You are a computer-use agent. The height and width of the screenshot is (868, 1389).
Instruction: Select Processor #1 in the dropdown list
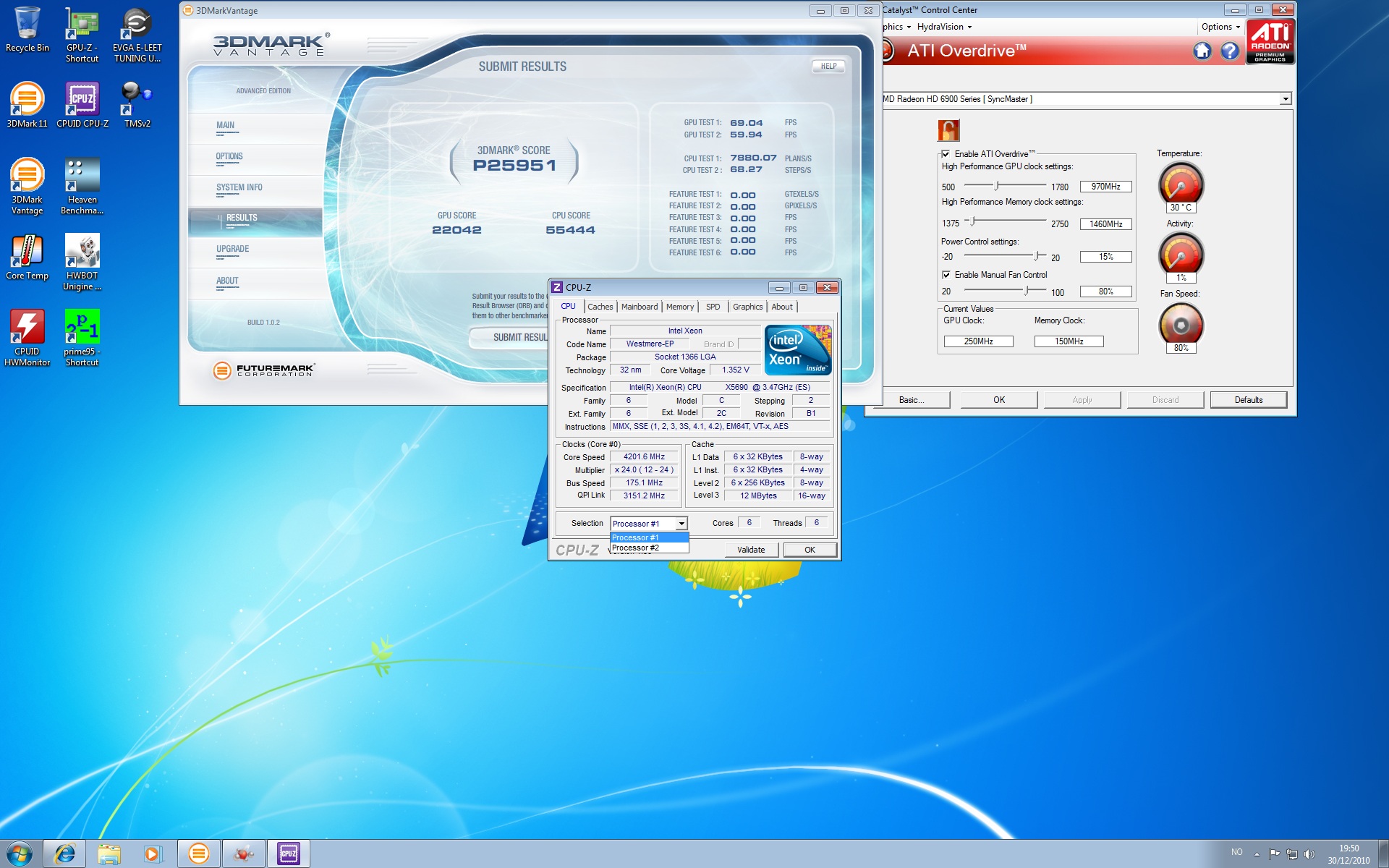point(649,537)
